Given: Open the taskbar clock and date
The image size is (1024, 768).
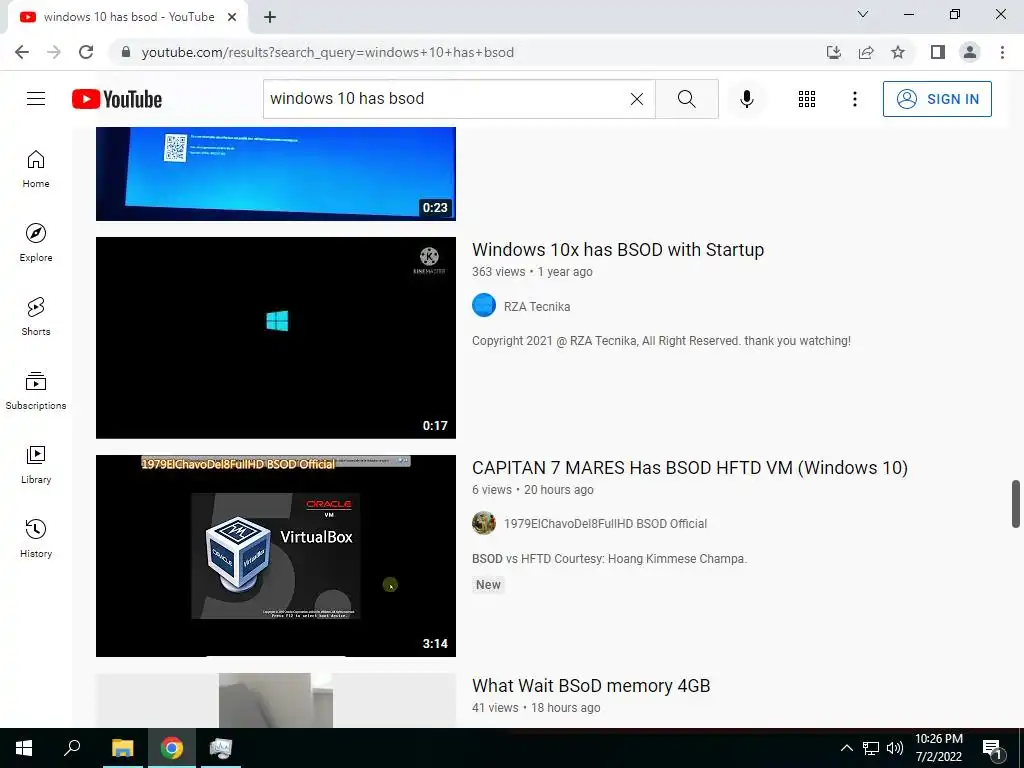Looking at the screenshot, I should (938, 748).
